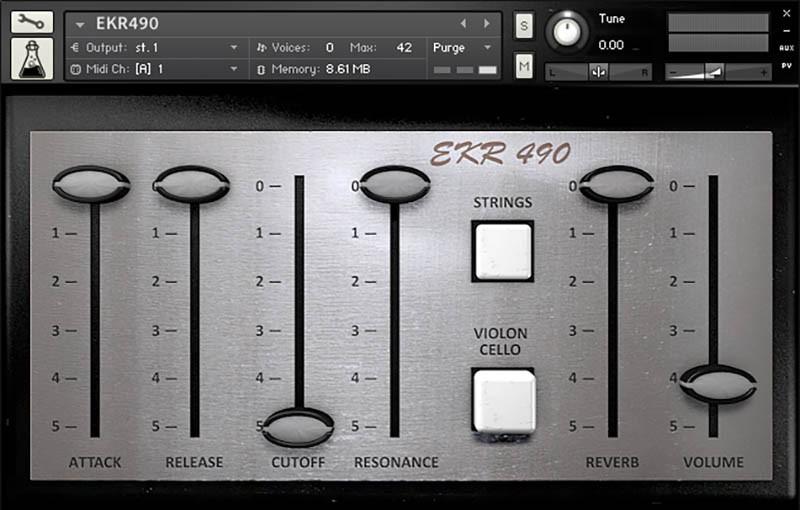Toggle the Solo S button
This screenshot has width=800, height=510.
pyautogui.click(x=524, y=26)
